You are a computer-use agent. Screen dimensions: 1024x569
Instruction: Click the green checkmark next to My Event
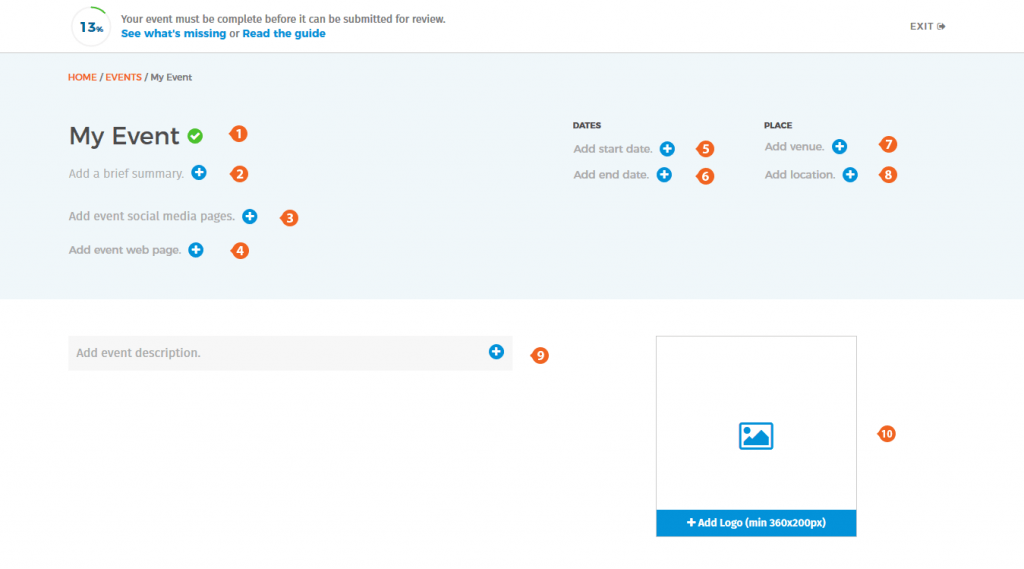click(x=195, y=136)
